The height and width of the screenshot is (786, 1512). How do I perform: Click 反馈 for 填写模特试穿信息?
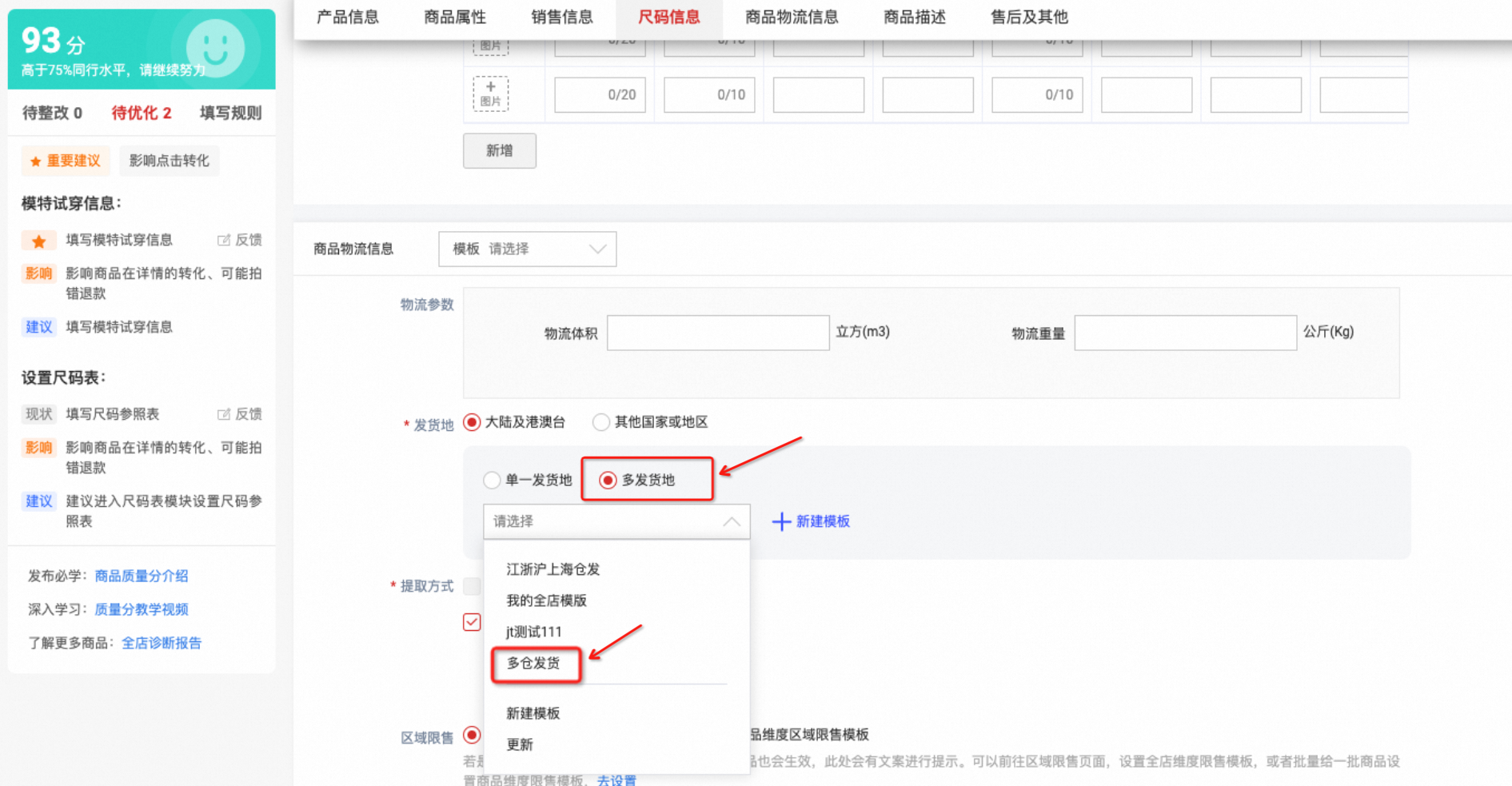(x=240, y=240)
